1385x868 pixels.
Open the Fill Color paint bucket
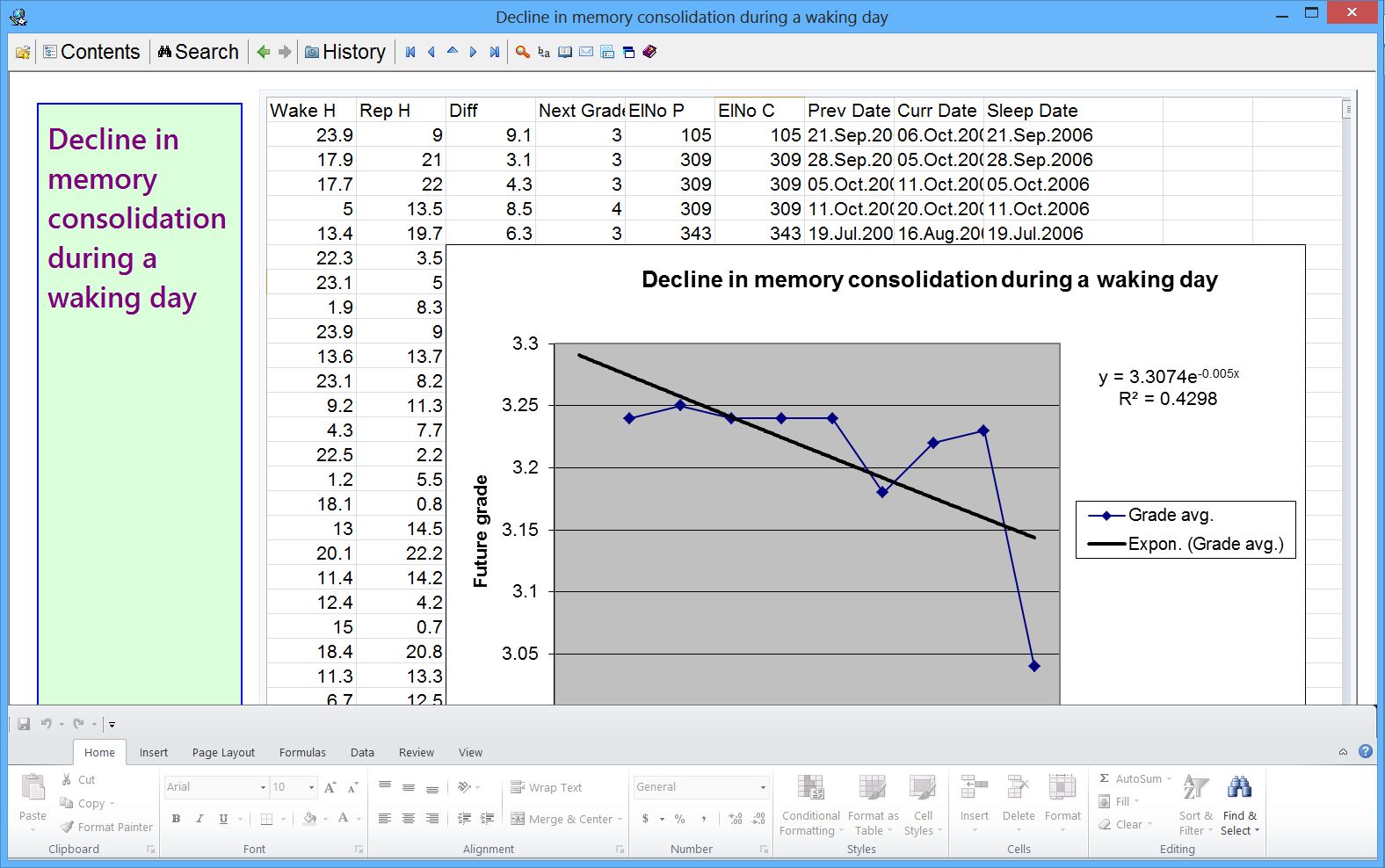click(x=309, y=819)
